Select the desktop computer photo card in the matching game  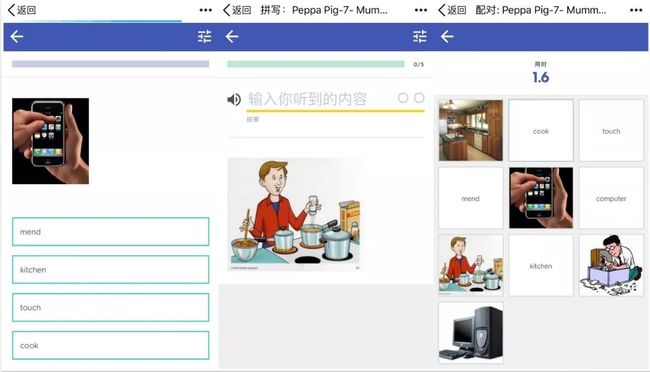pyautogui.click(x=471, y=333)
